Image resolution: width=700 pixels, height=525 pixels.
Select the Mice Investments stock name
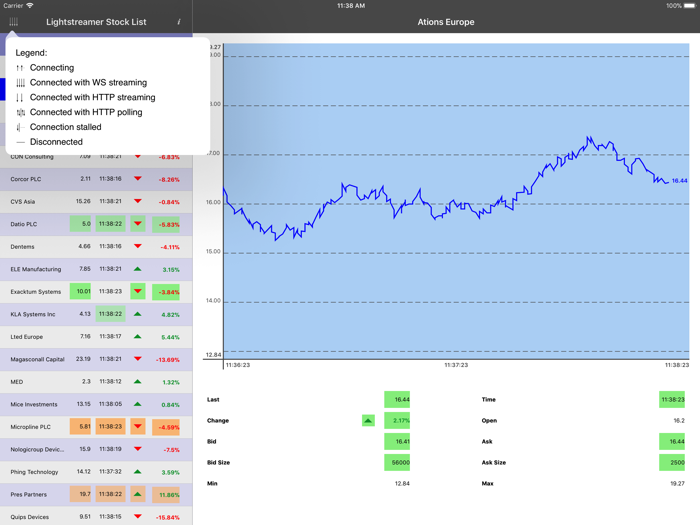pos(34,404)
